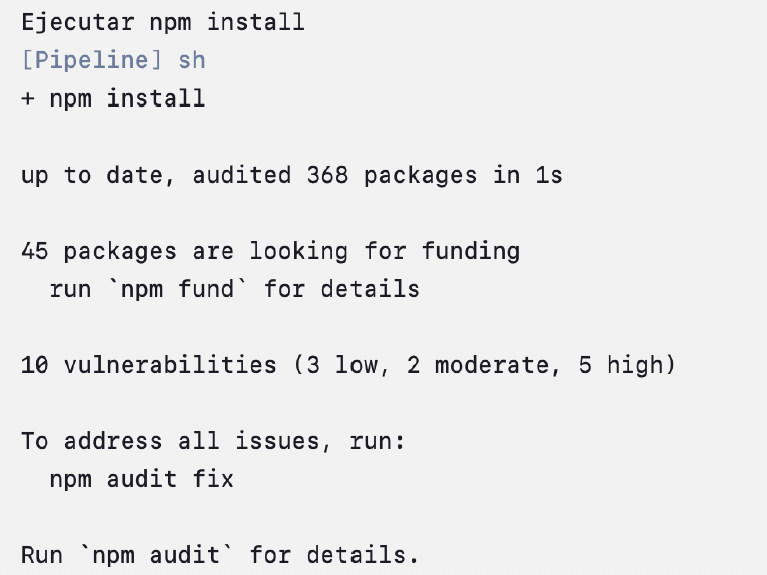
Task: Click the `npm audit` backtick command
Action: pos(156,555)
